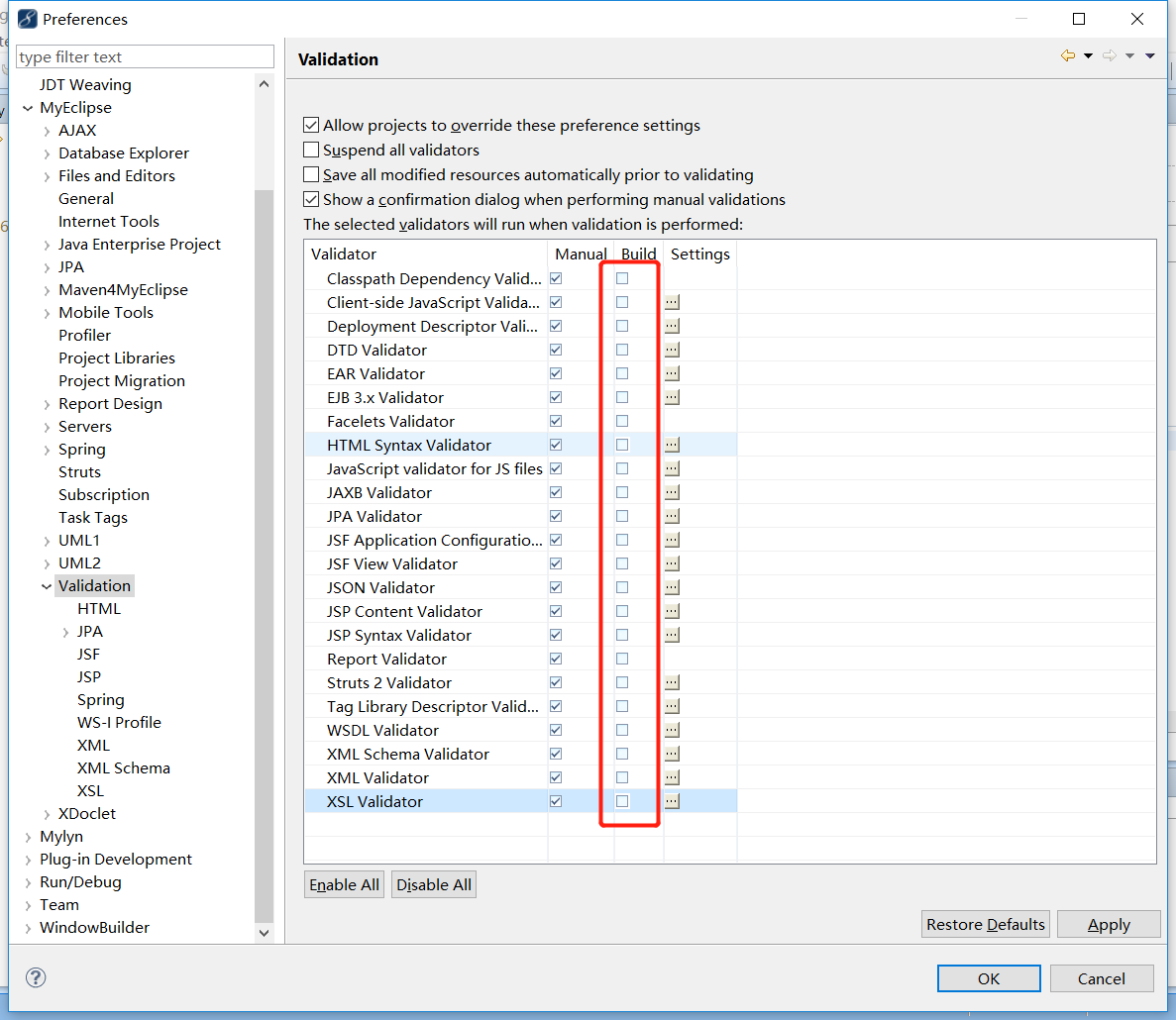The width and height of the screenshot is (1176, 1020).
Task: Open settings for JAXB Validator
Action: (672, 492)
